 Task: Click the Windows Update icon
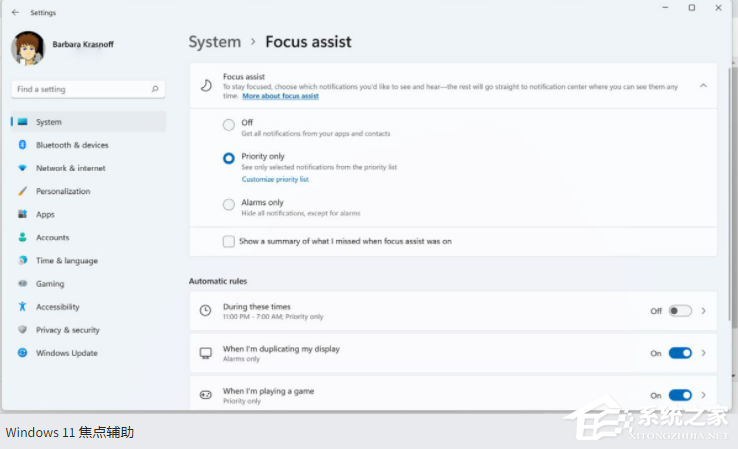point(22,353)
